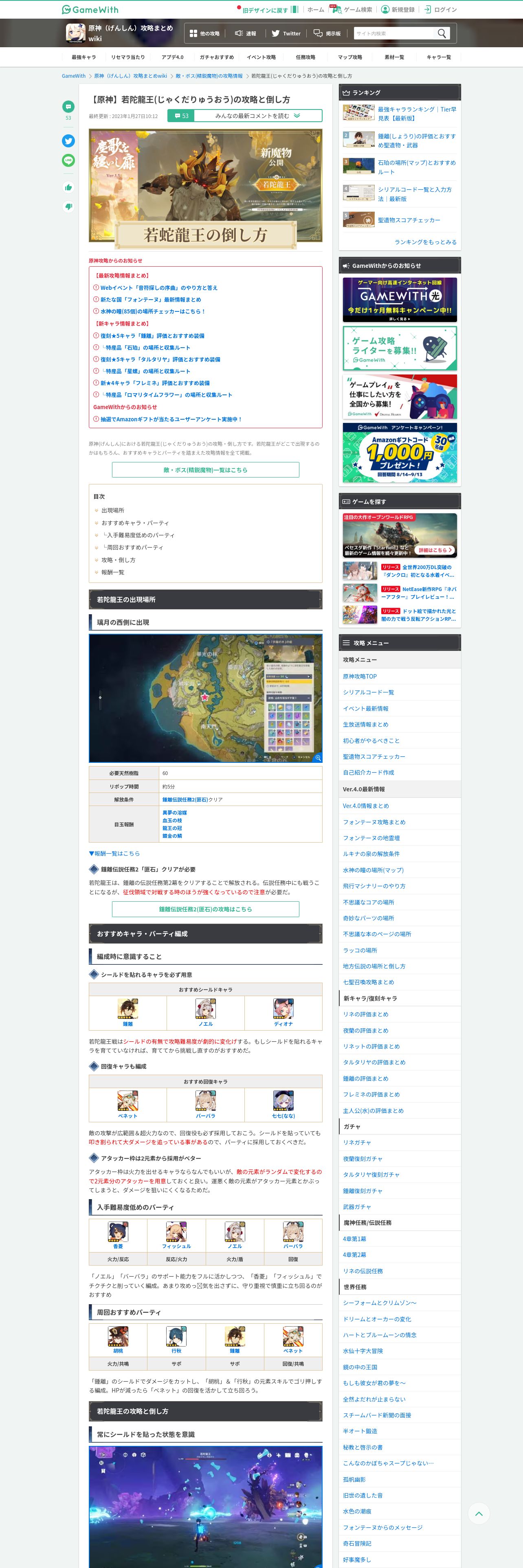Enlarge the map with magnifier icon
The height and width of the screenshot is (1568, 523).
(x=317, y=757)
